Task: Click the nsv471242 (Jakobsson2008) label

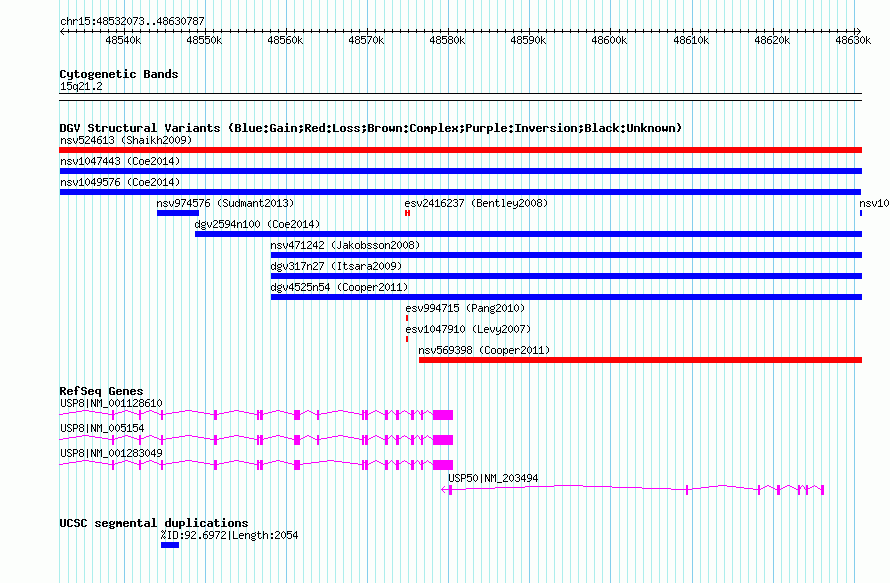Action: 345,245
